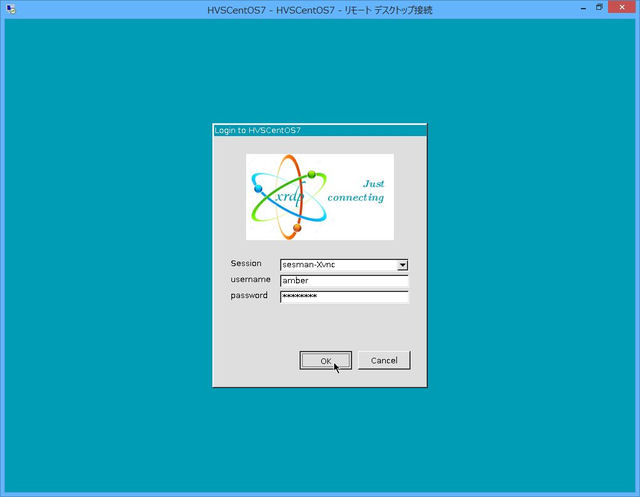This screenshot has width=640, height=497.
Task: Focus the username field containing amber
Action: pos(344,281)
